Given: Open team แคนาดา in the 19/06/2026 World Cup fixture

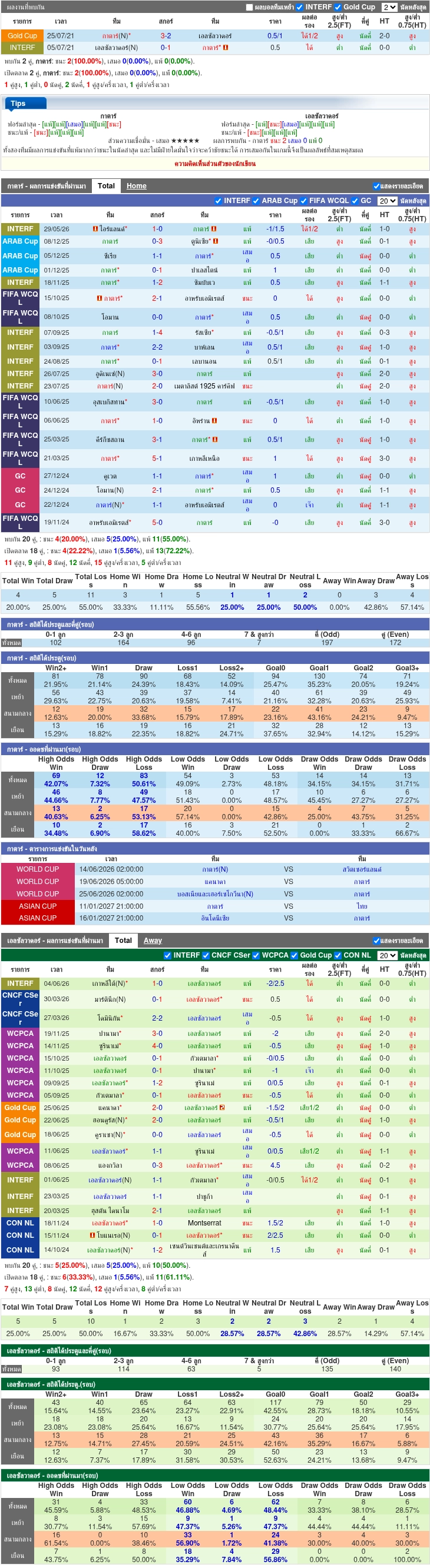Looking at the screenshot, I should [215, 881].
